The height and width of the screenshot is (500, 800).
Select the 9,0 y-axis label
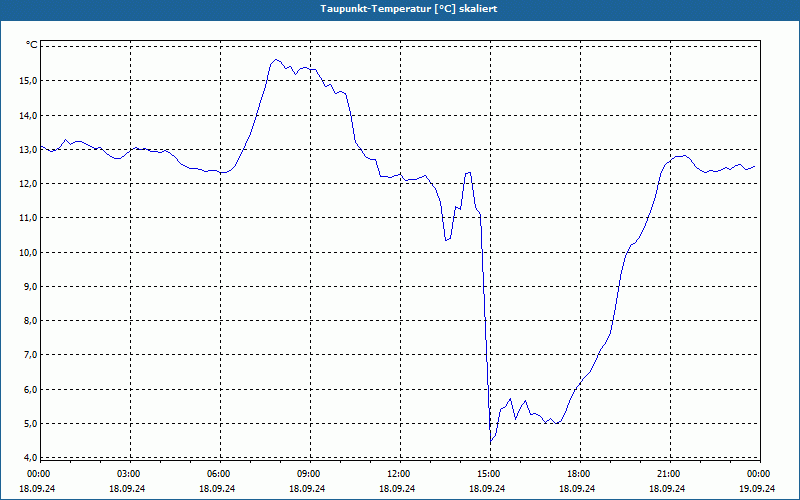click(x=30, y=287)
